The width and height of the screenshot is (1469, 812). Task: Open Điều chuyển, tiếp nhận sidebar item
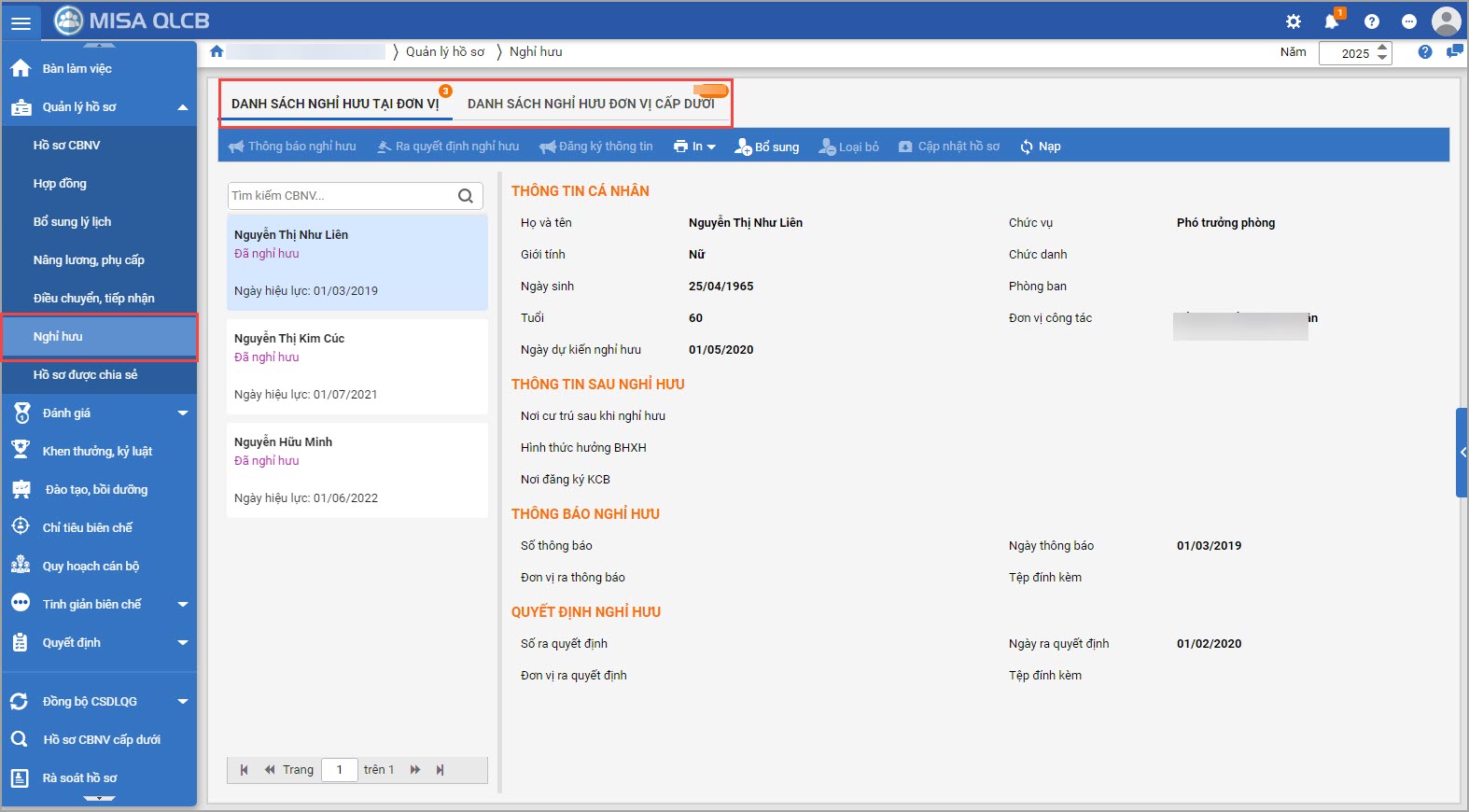[x=99, y=298]
